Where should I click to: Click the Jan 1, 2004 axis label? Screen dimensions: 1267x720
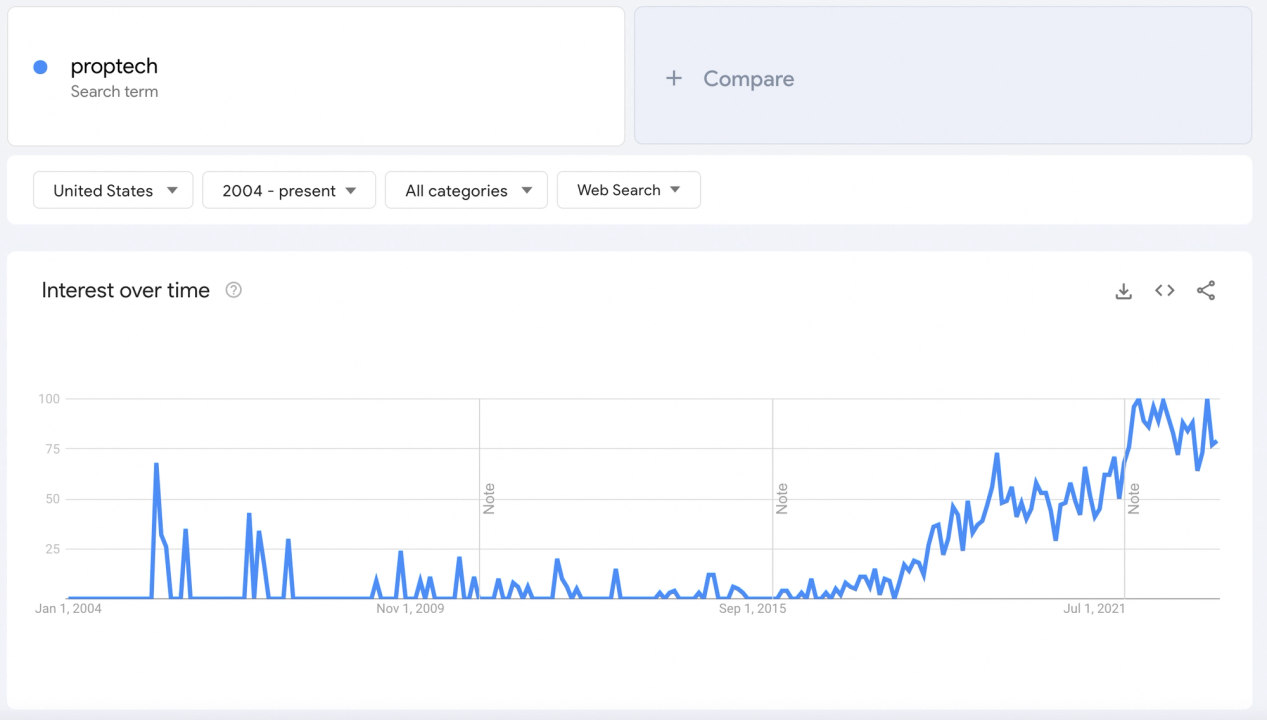point(68,608)
